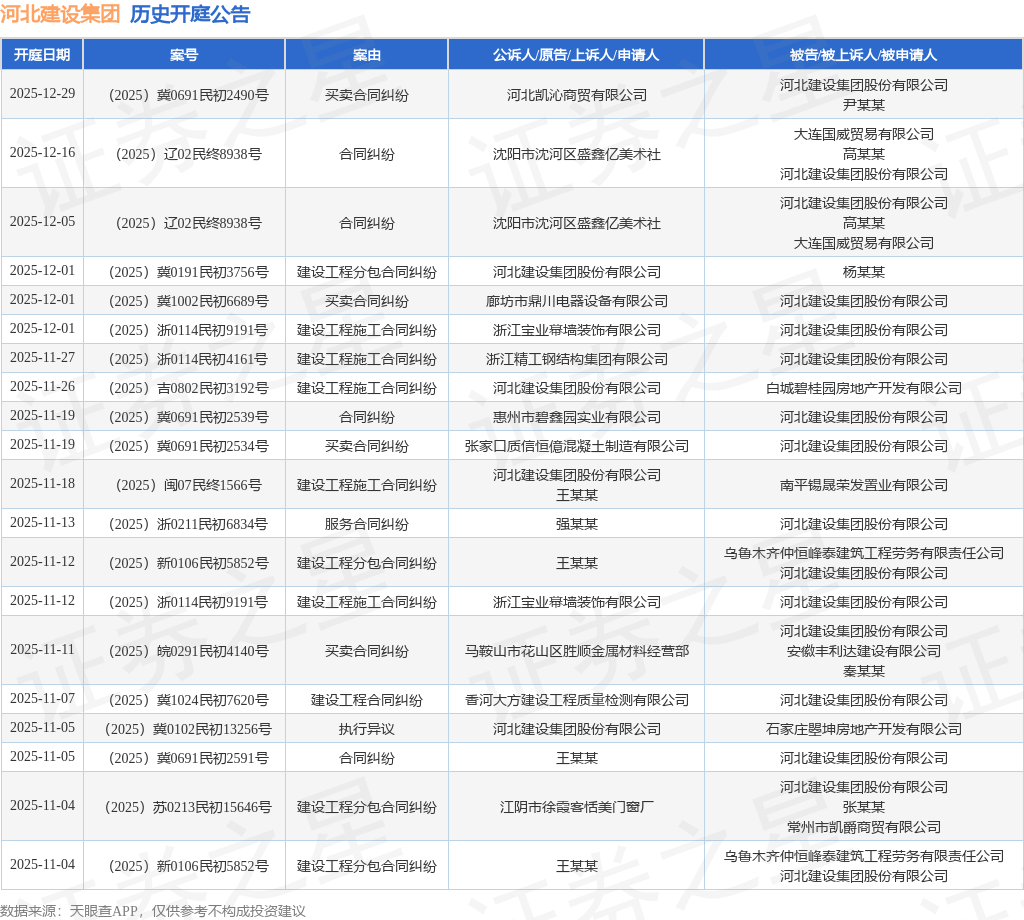This screenshot has height=920, width=1024.
Task: Click case number (2025)冀0691民初2490号
Action: [188, 95]
